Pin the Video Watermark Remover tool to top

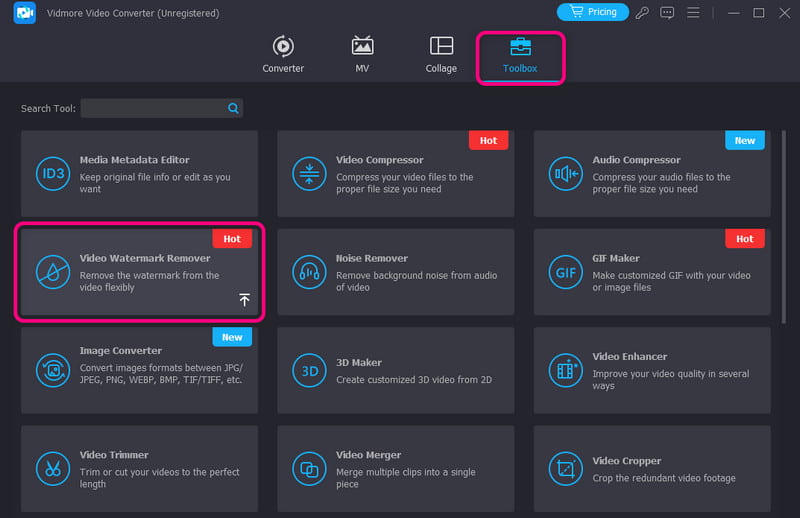coord(244,300)
